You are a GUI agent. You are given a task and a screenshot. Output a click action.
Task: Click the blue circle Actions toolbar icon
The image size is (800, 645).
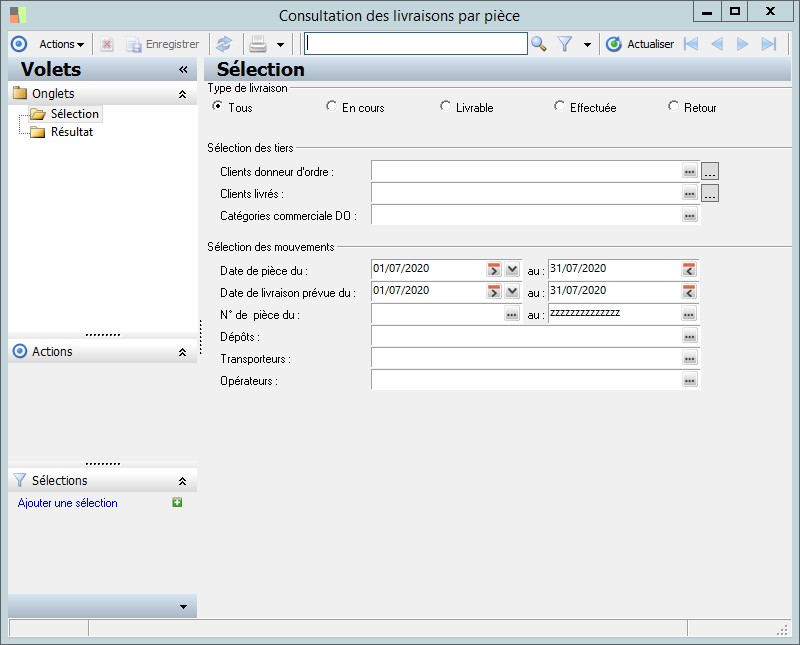tap(19, 44)
